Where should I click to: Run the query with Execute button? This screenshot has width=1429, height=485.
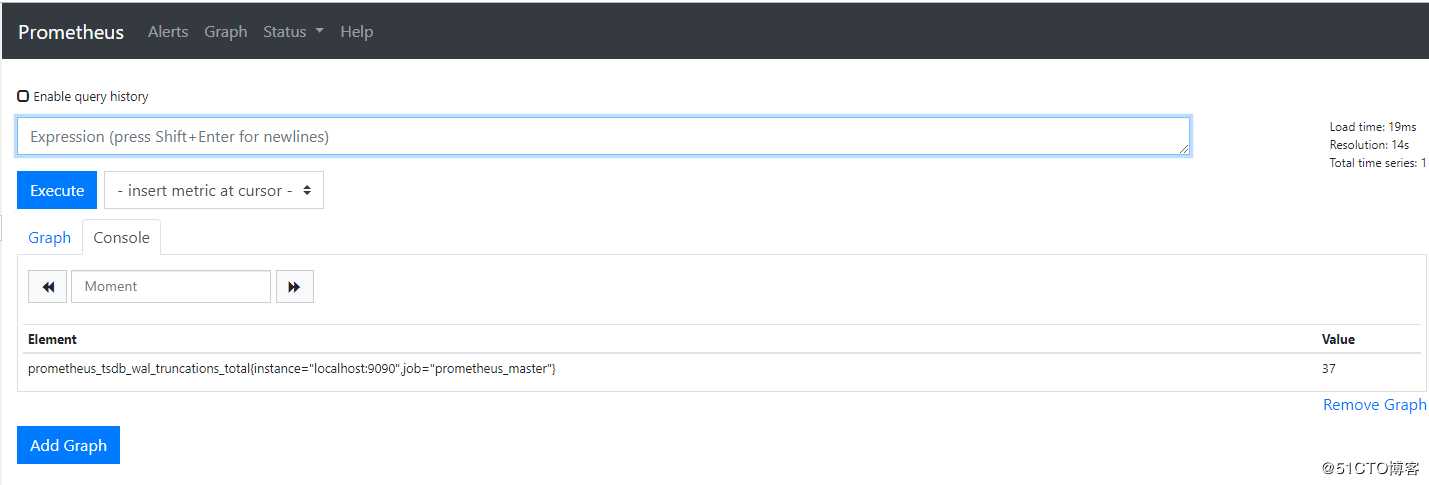(57, 190)
